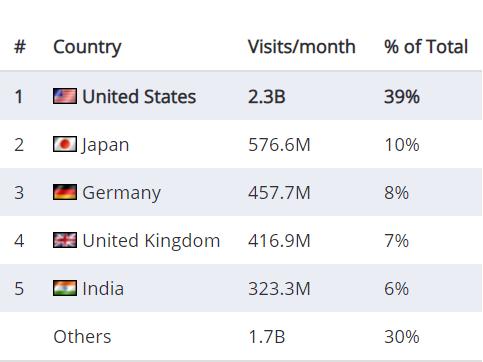Select the % of Total column header

click(x=426, y=46)
